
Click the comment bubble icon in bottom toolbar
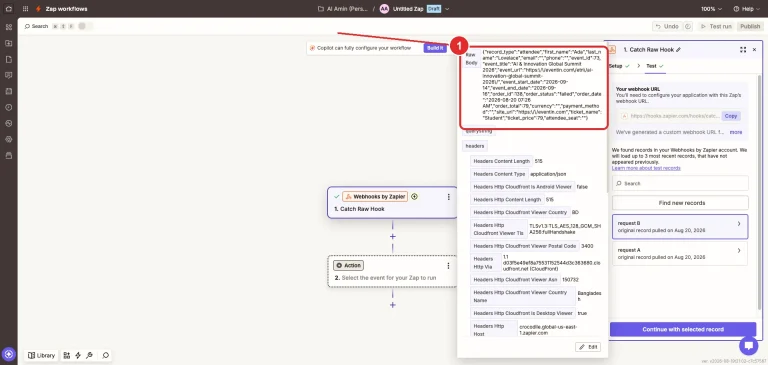[x=105, y=355]
